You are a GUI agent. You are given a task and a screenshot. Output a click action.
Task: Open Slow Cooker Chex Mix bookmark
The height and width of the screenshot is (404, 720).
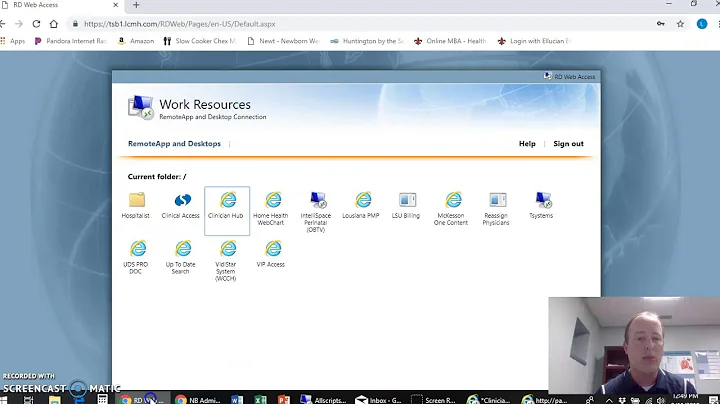pos(200,41)
